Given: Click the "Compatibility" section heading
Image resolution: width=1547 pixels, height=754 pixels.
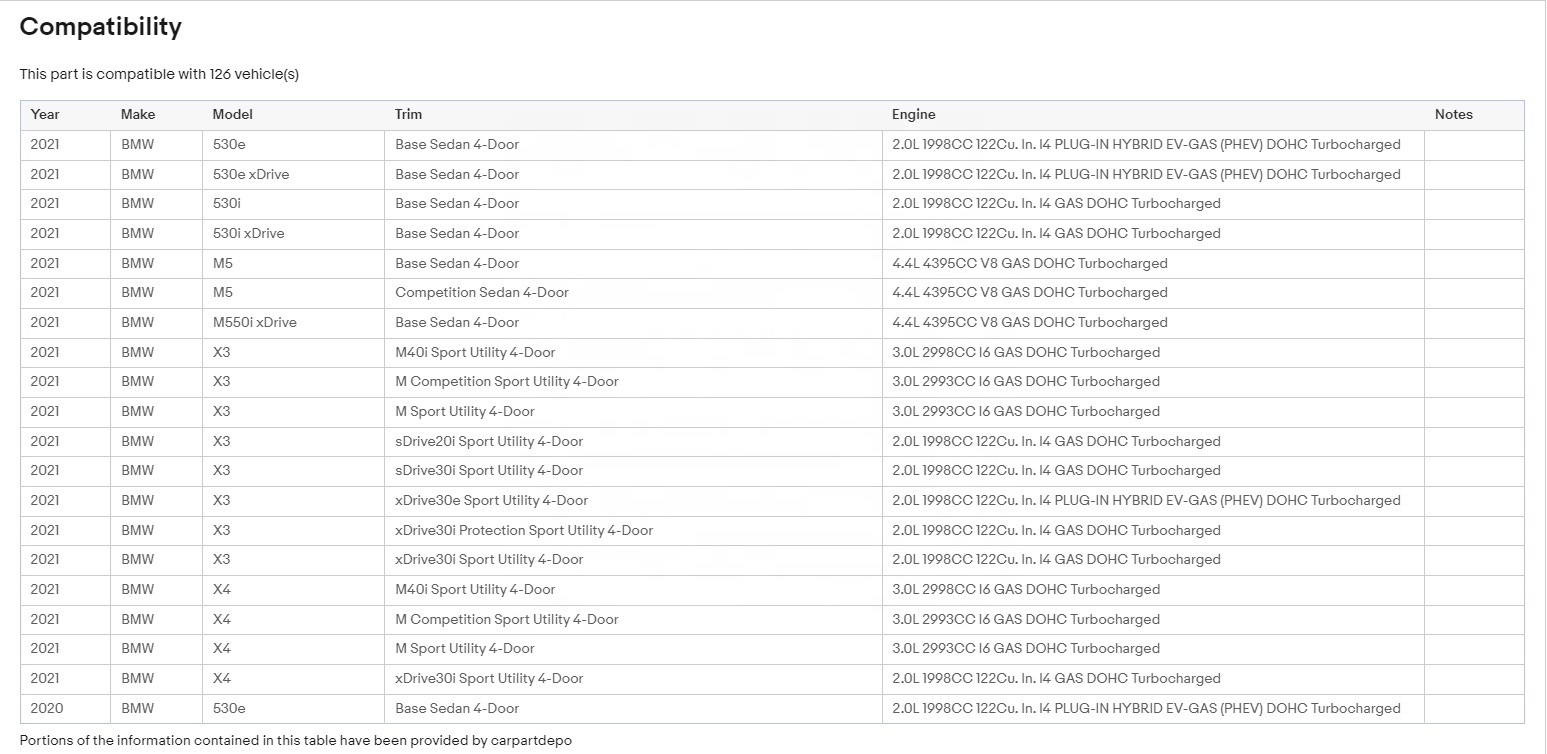Looking at the screenshot, I should [x=101, y=27].
